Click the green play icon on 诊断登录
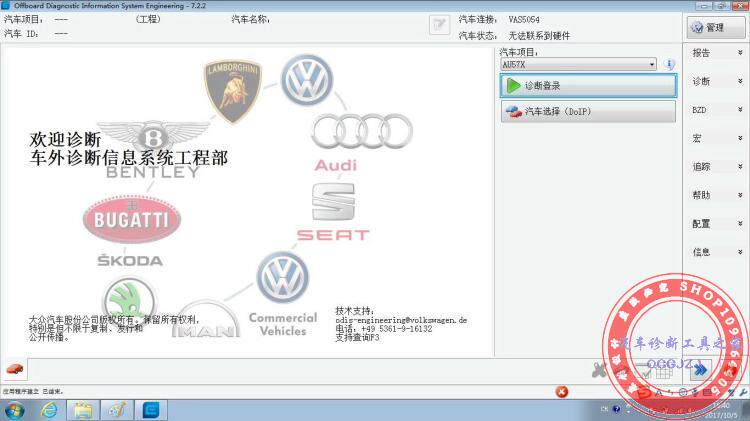750x421 pixels. click(x=513, y=86)
